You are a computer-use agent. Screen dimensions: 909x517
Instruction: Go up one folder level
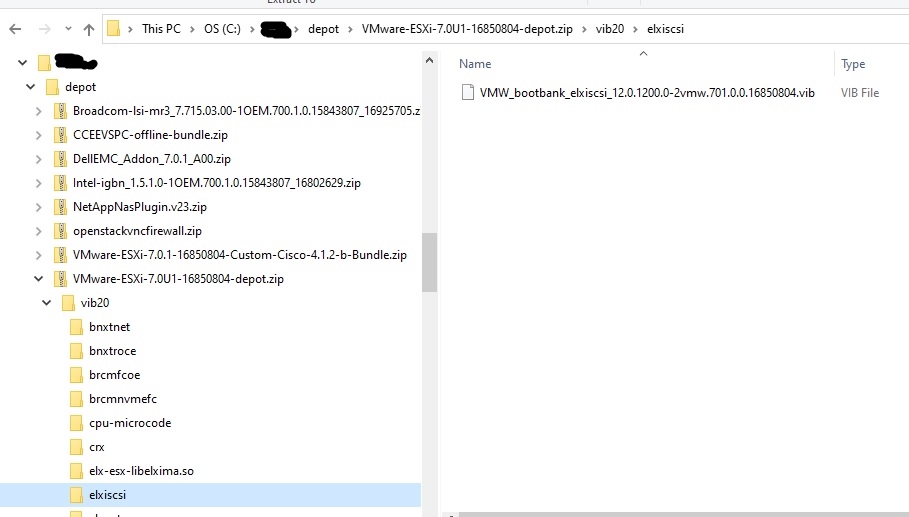[x=89, y=29]
